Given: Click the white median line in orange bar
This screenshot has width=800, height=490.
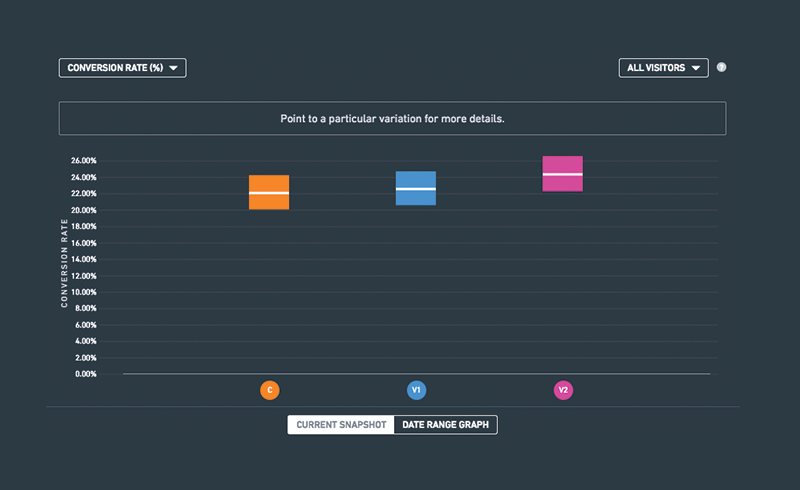Looking at the screenshot, I should click(x=269, y=192).
